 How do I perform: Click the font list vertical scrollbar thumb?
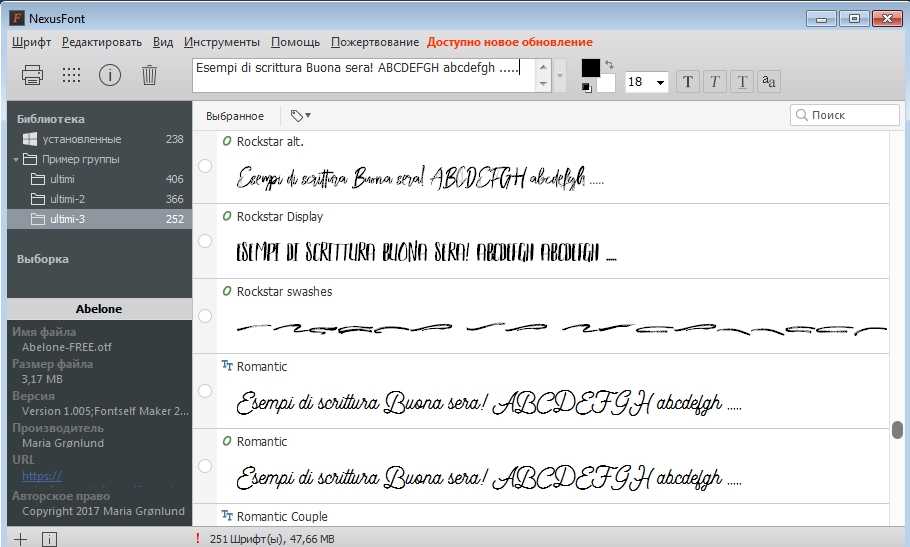tap(897, 430)
